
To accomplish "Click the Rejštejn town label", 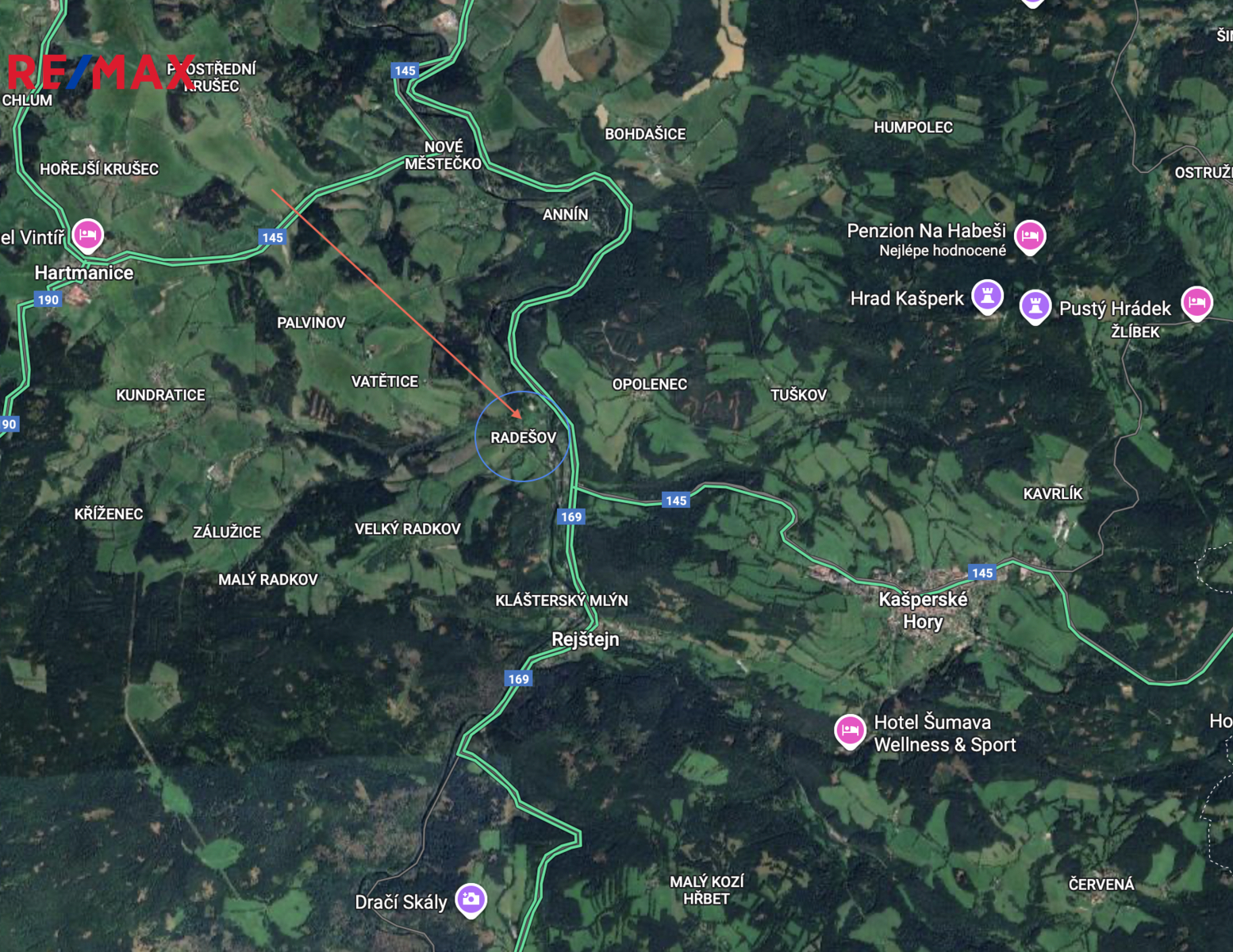I will pos(586,639).
